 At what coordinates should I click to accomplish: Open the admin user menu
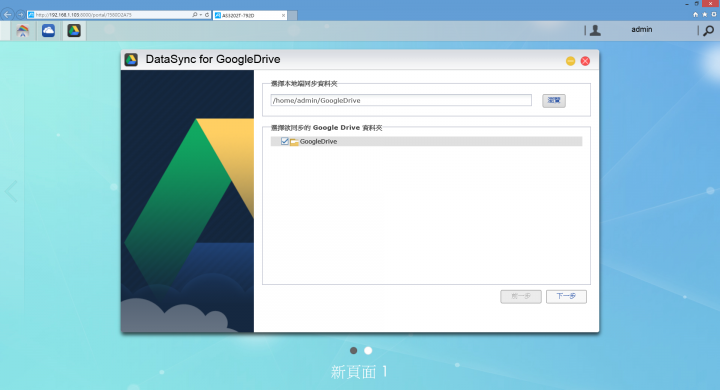(x=641, y=29)
